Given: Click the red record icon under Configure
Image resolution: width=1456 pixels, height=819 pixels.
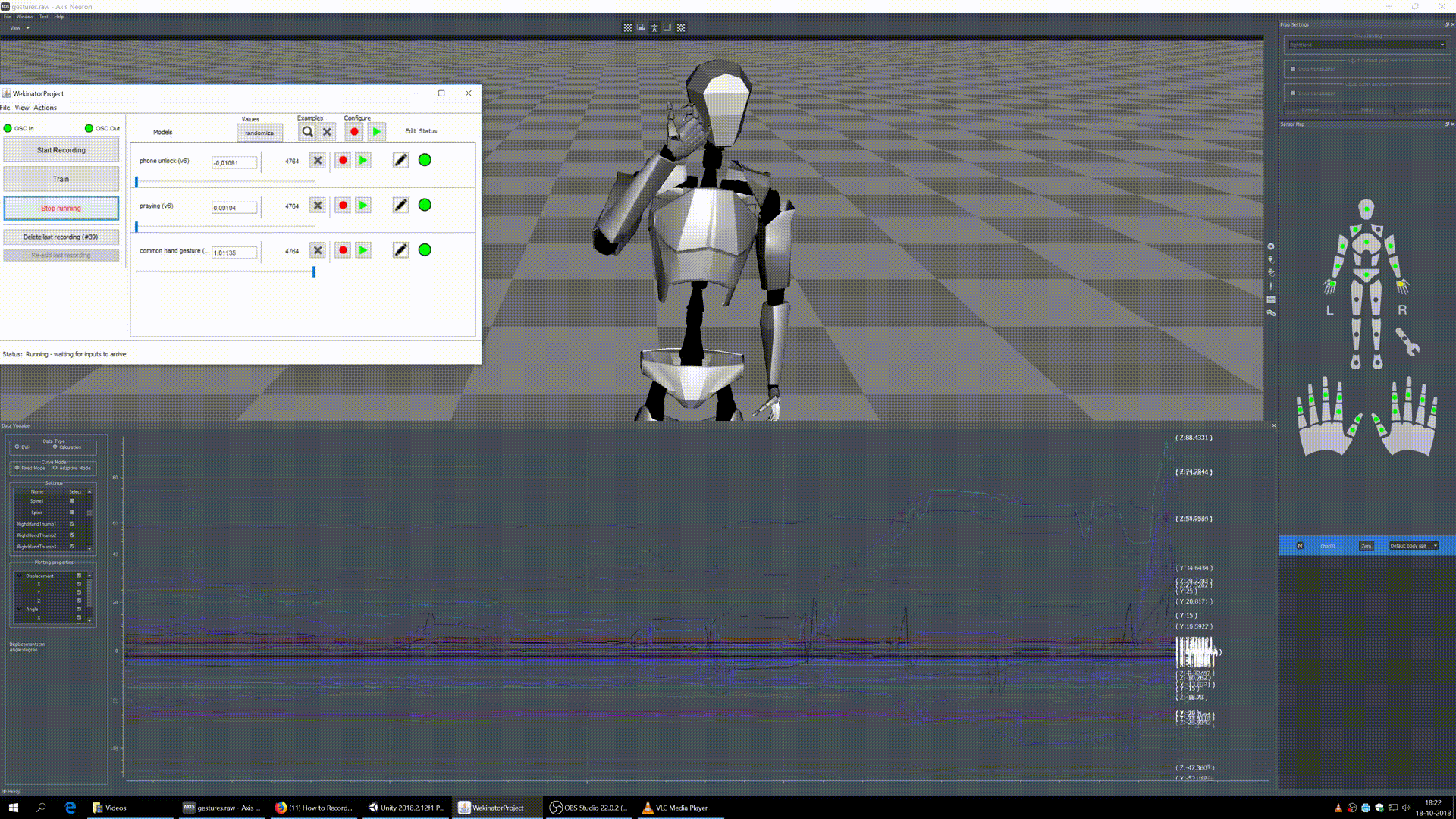Looking at the screenshot, I should (x=354, y=132).
